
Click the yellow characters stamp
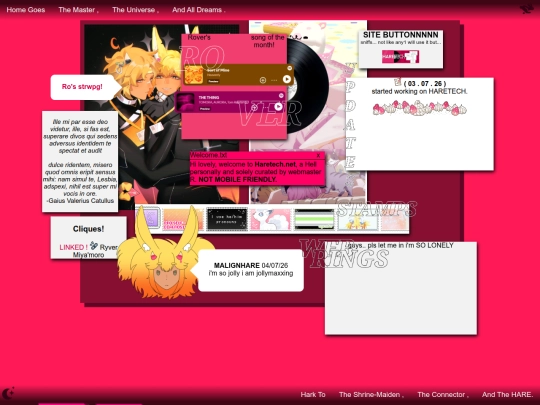(358, 219)
